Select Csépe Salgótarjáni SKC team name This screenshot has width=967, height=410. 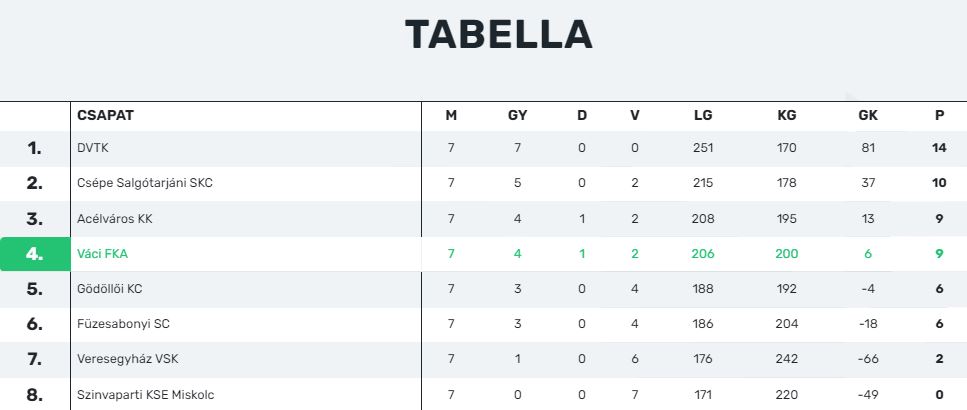[x=145, y=183]
